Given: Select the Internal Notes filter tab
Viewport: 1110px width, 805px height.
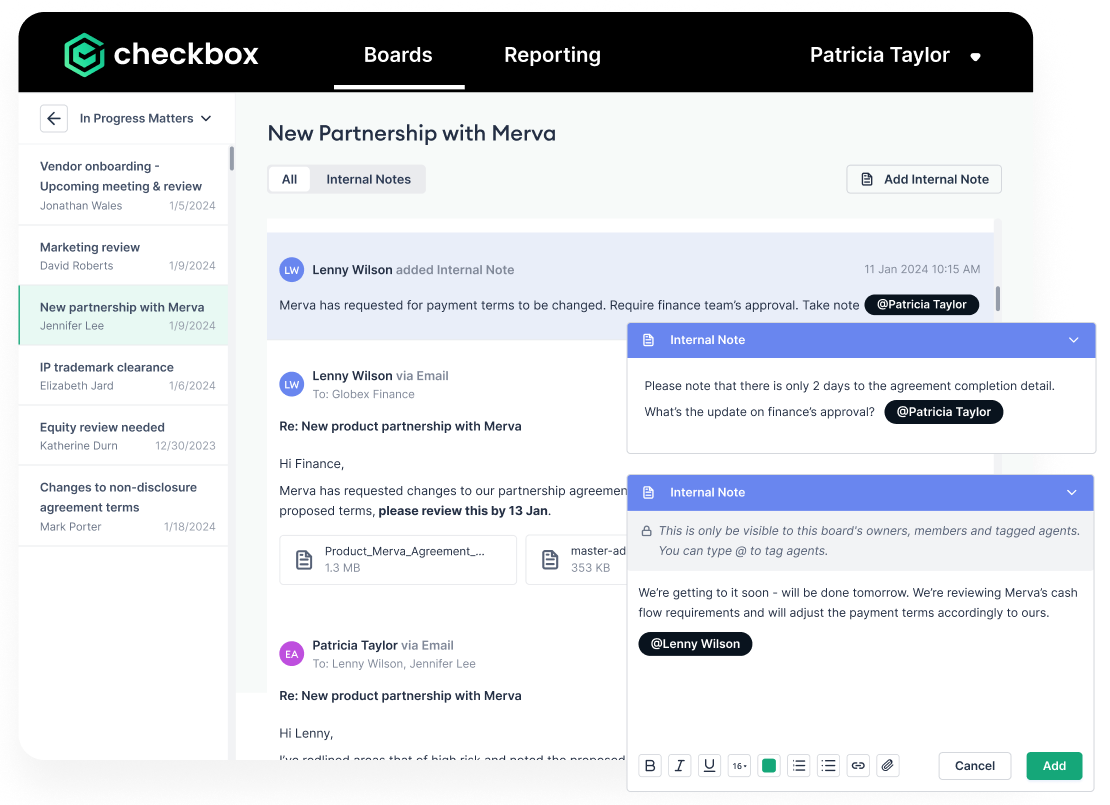Looking at the screenshot, I should click(368, 179).
